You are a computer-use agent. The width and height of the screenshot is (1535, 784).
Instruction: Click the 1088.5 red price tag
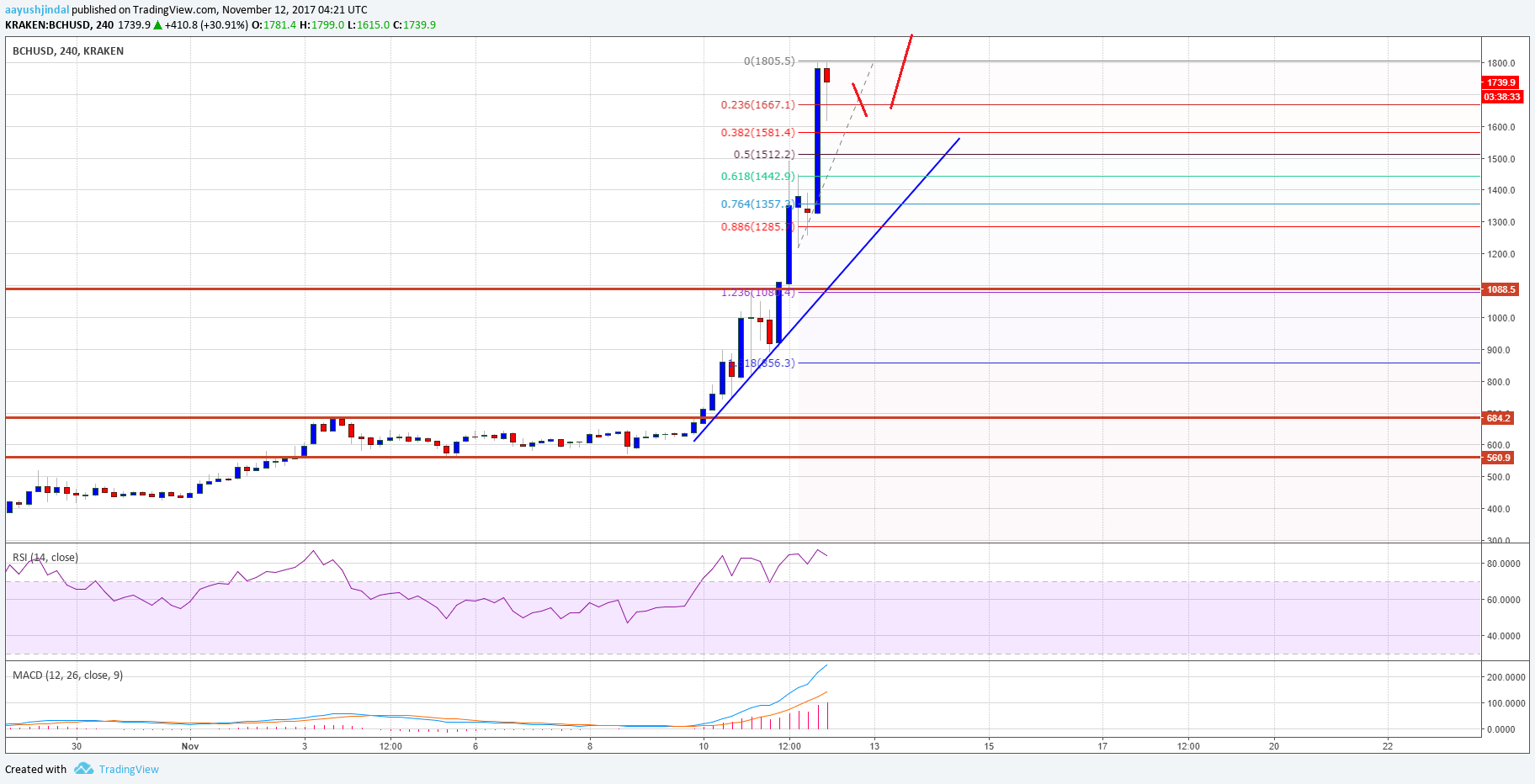1500,289
